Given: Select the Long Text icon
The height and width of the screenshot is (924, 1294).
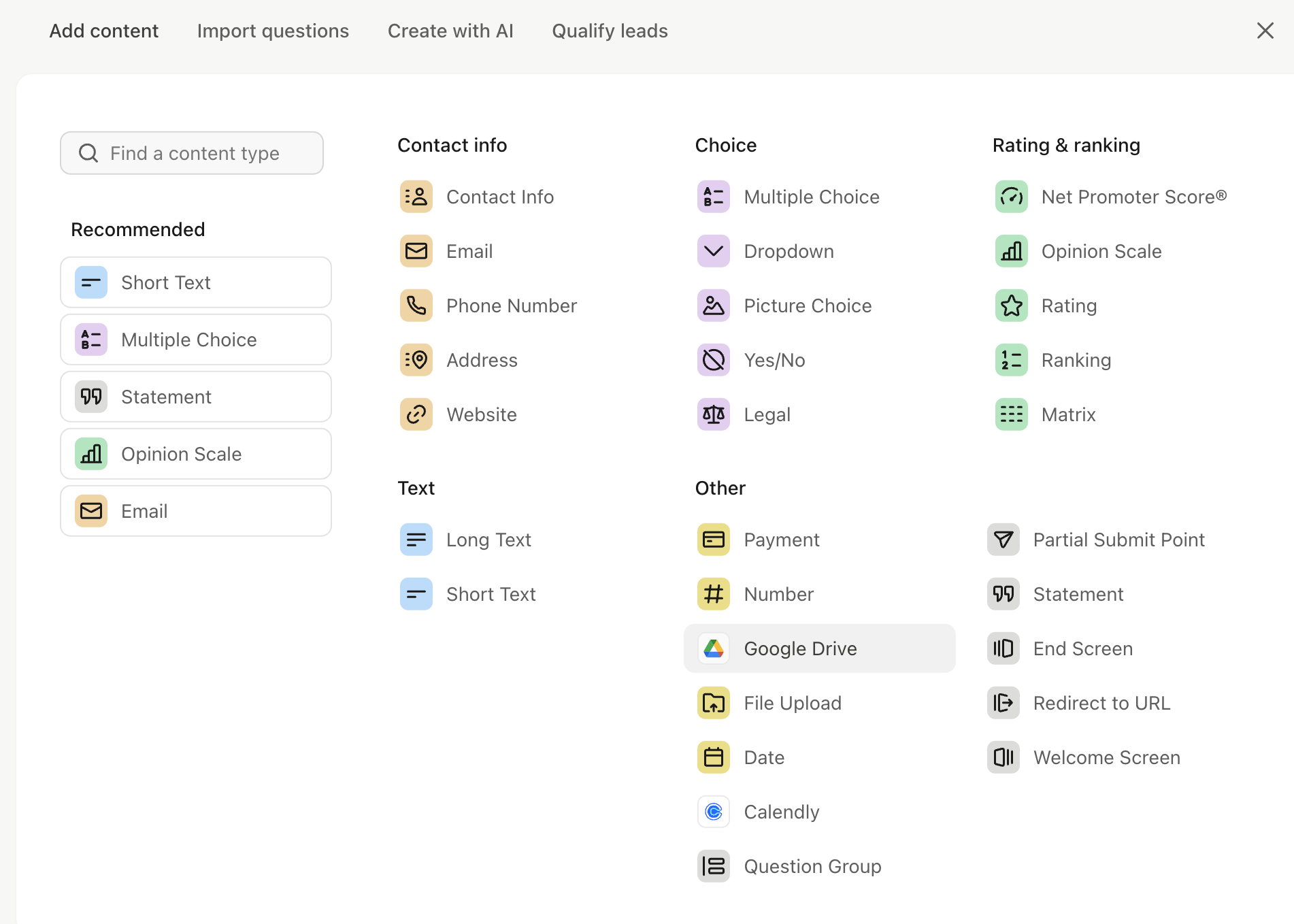Looking at the screenshot, I should click(416, 540).
